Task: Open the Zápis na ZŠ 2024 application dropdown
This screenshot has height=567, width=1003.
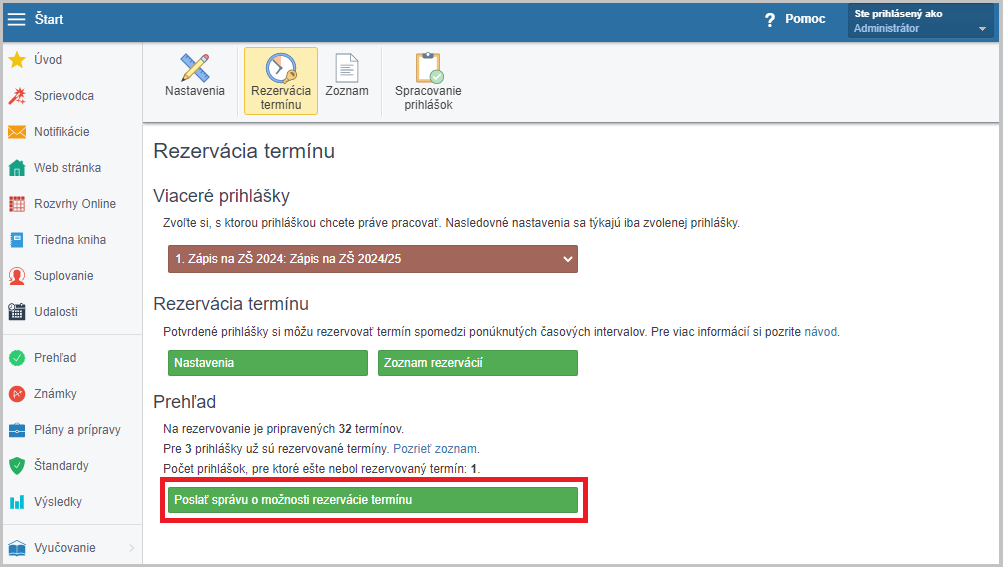Action: [x=373, y=259]
